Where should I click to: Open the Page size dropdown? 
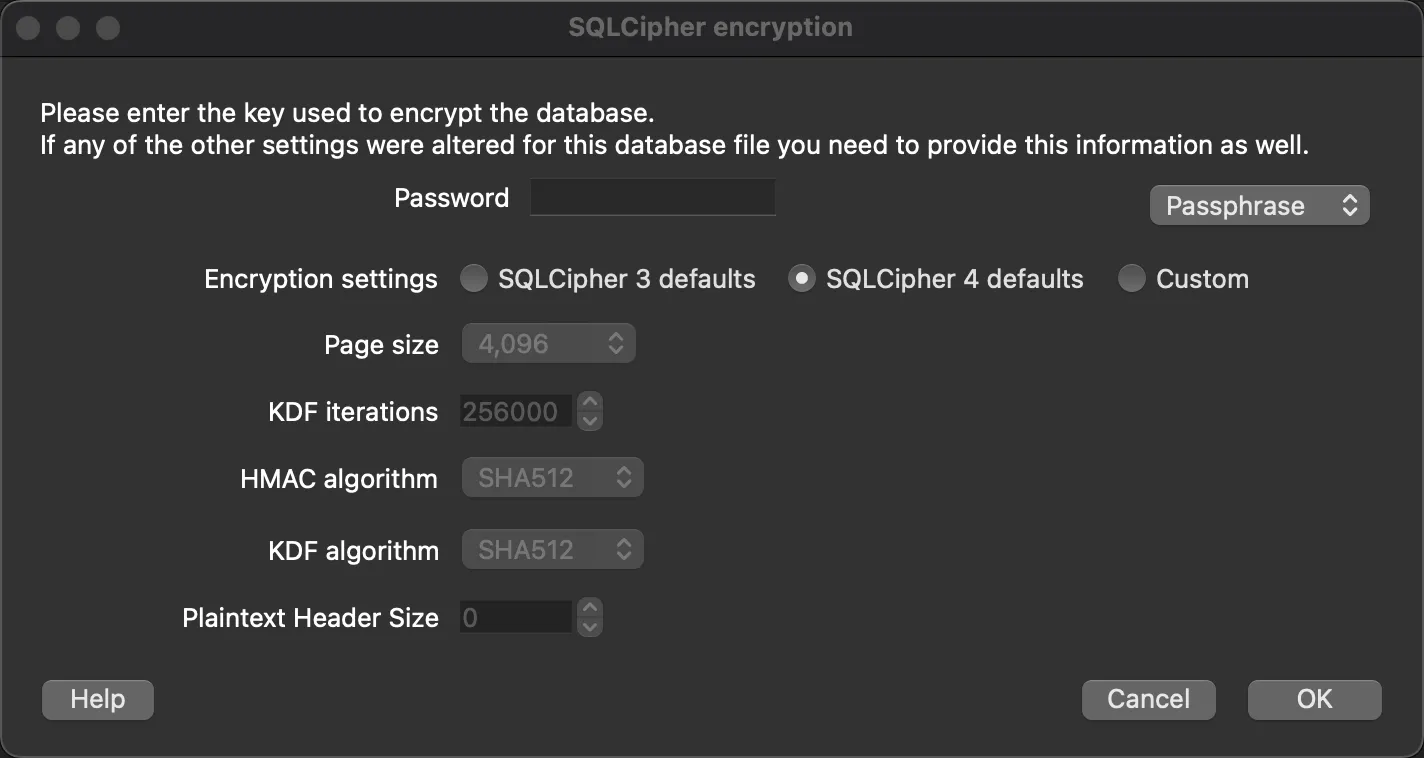(548, 343)
